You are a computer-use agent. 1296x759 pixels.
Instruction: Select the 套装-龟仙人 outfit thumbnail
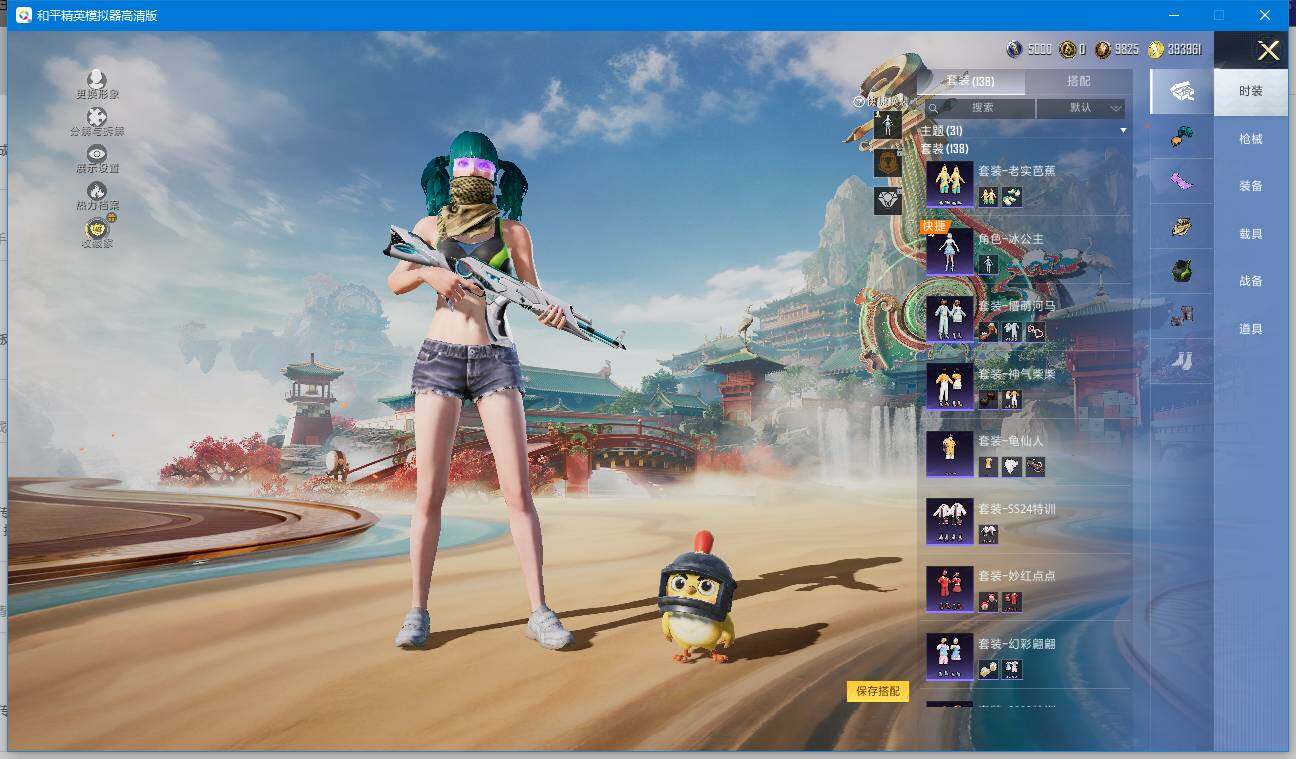[949, 454]
